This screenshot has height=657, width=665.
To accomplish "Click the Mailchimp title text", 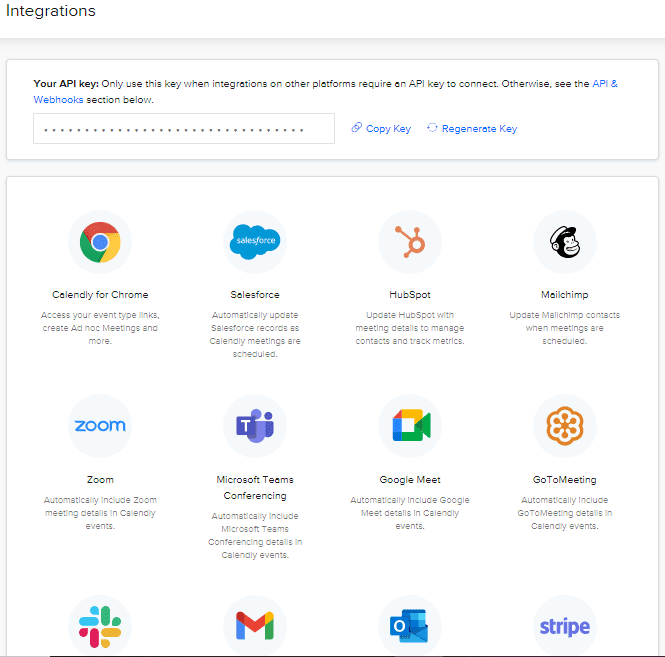I will coord(564,295).
